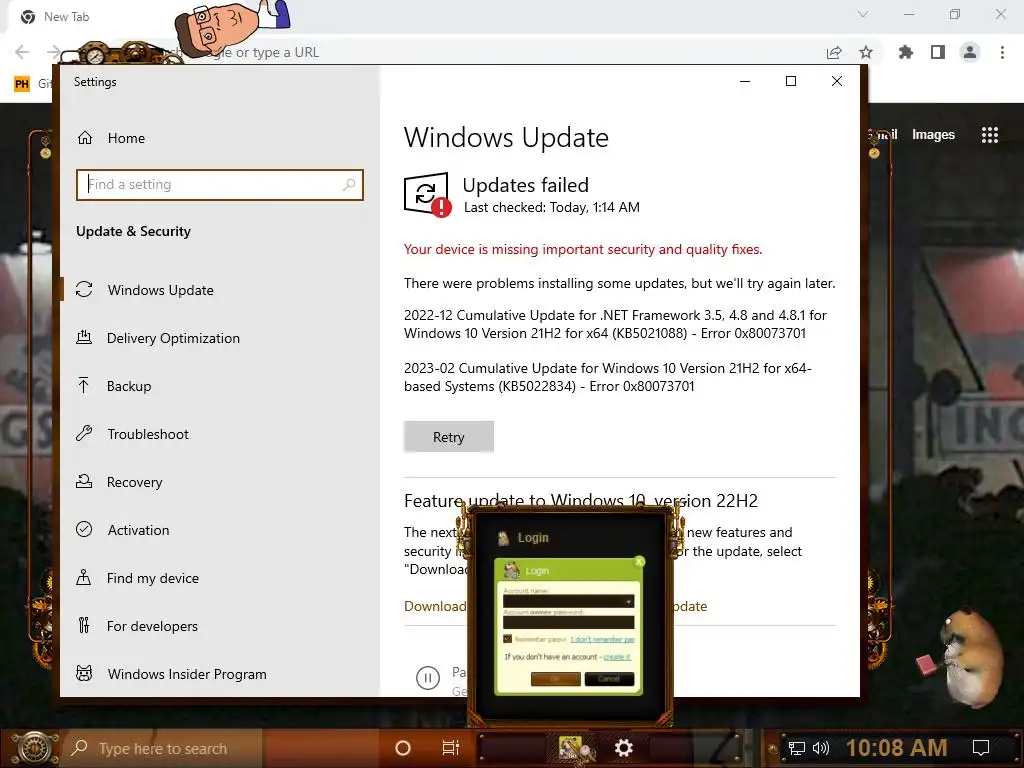Click the account password field in the Login dialog
The width and height of the screenshot is (1024, 768).
point(568,622)
